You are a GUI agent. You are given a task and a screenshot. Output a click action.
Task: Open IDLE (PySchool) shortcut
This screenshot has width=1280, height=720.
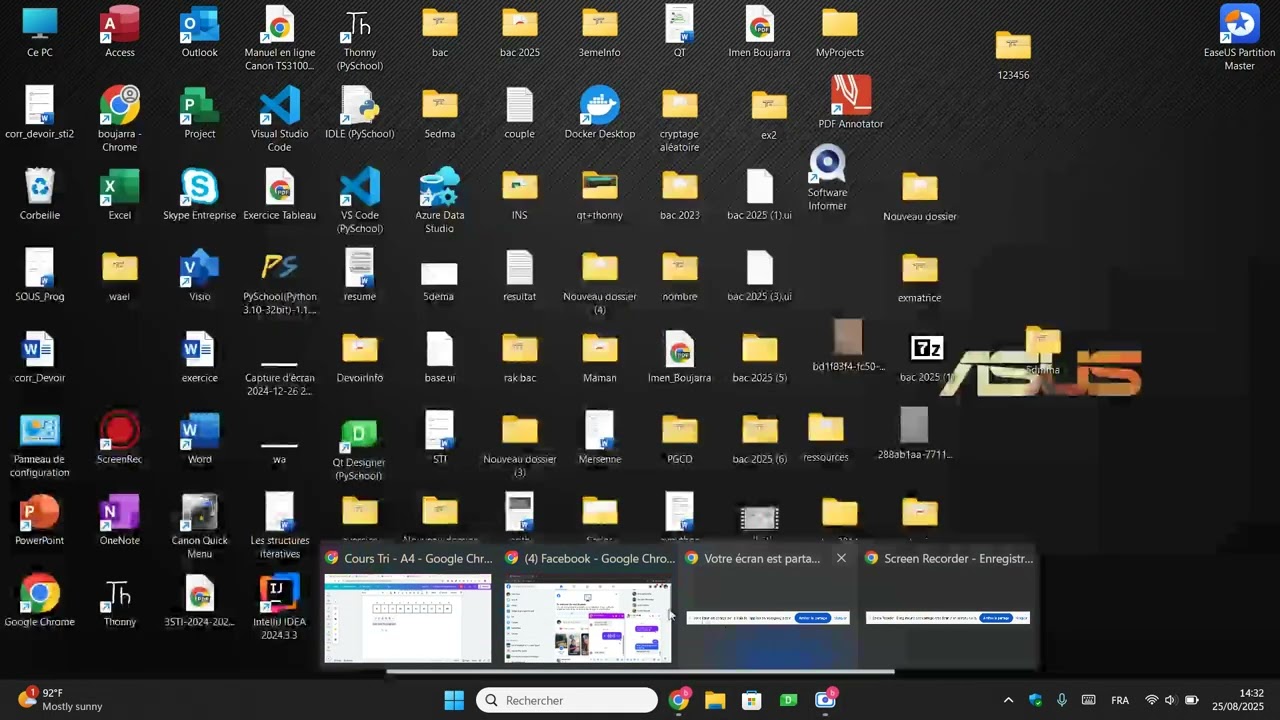pyautogui.click(x=360, y=112)
